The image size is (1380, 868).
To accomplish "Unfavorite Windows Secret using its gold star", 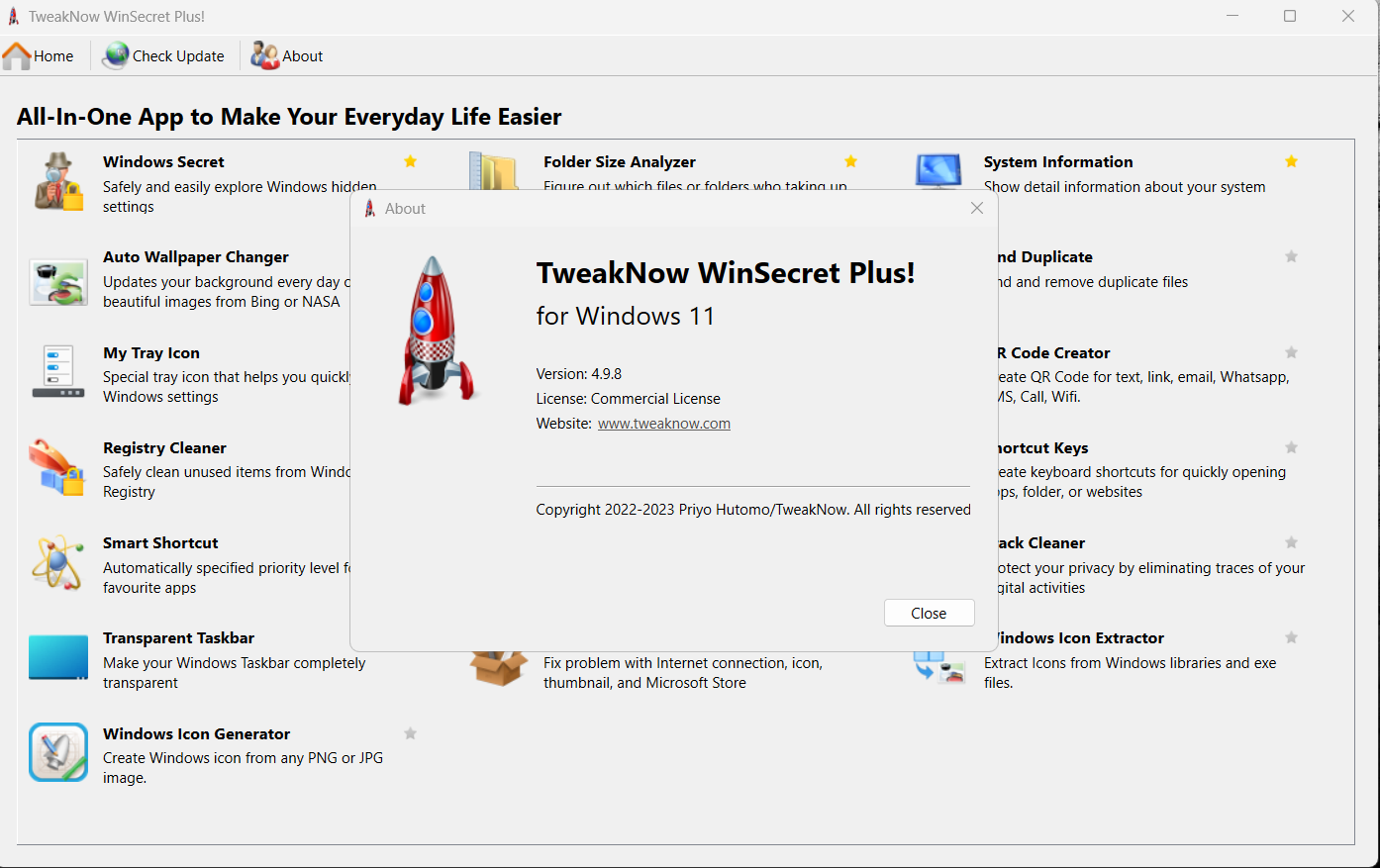I will tap(410, 161).
